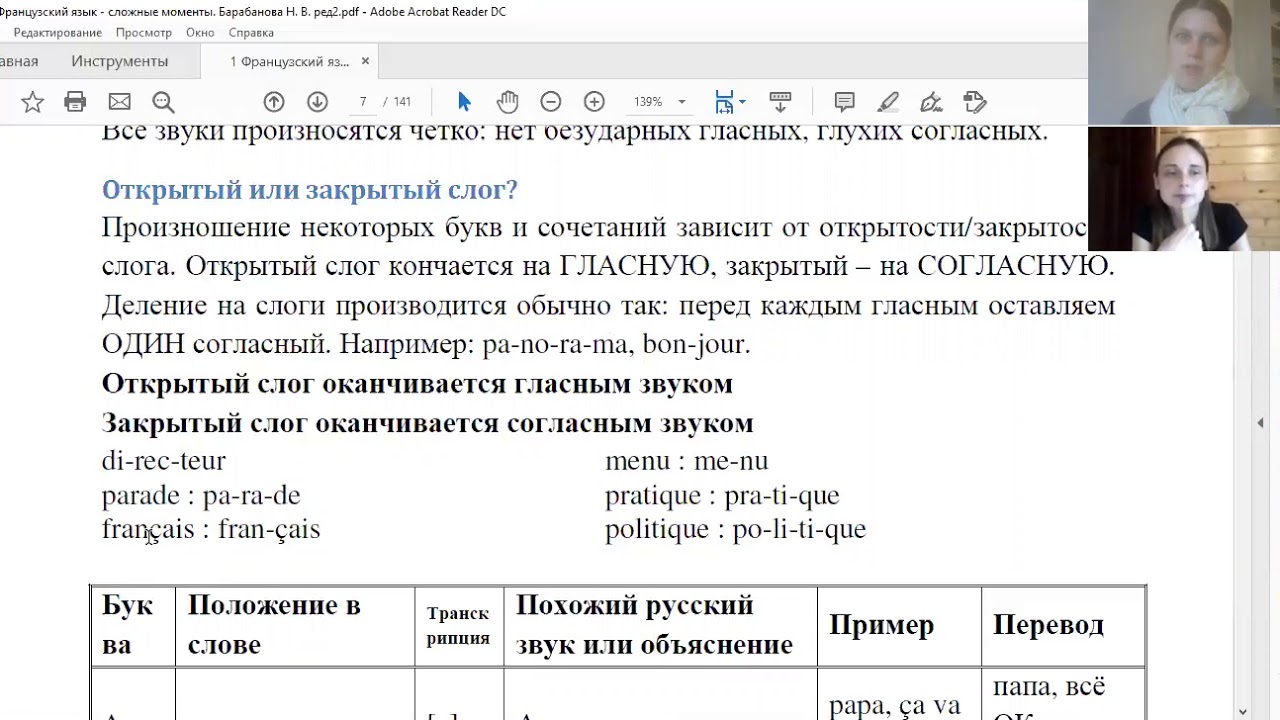Zoom in with the plus button
This screenshot has width=1280, height=720.
pos(594,102)
